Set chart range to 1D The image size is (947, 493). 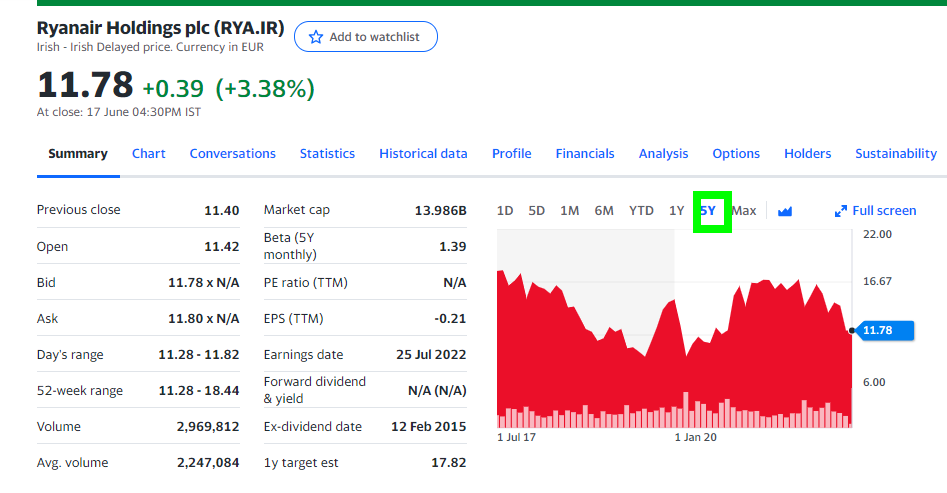(505, 211)
